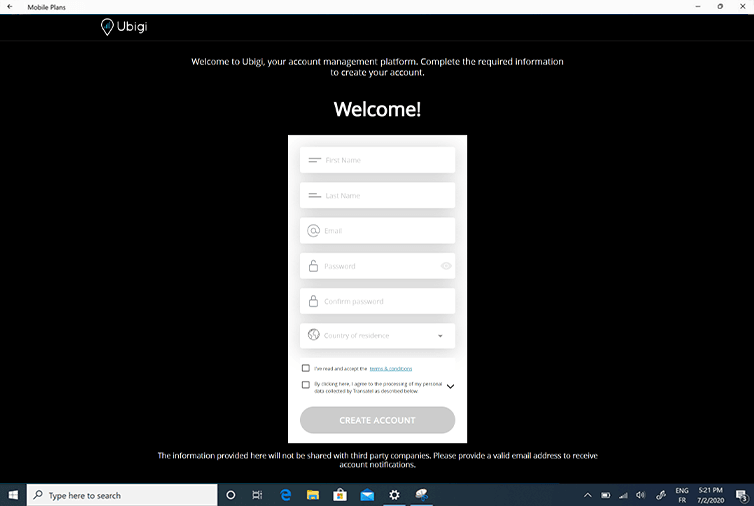Click into the Email field
This screenshot has width=754, height=506.
click(x=377, y=231)
